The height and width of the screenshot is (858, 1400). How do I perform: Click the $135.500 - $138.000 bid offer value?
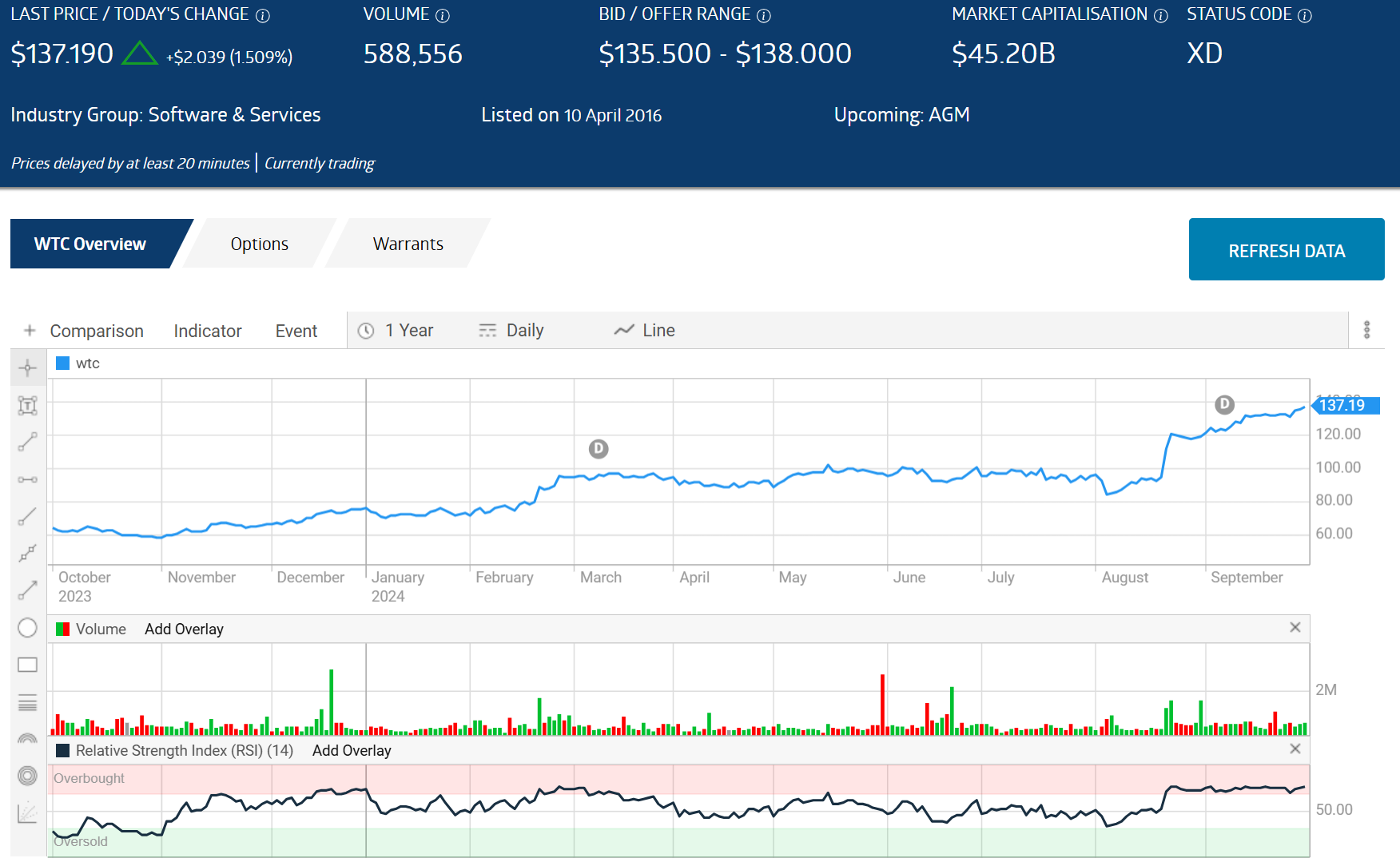725,54
